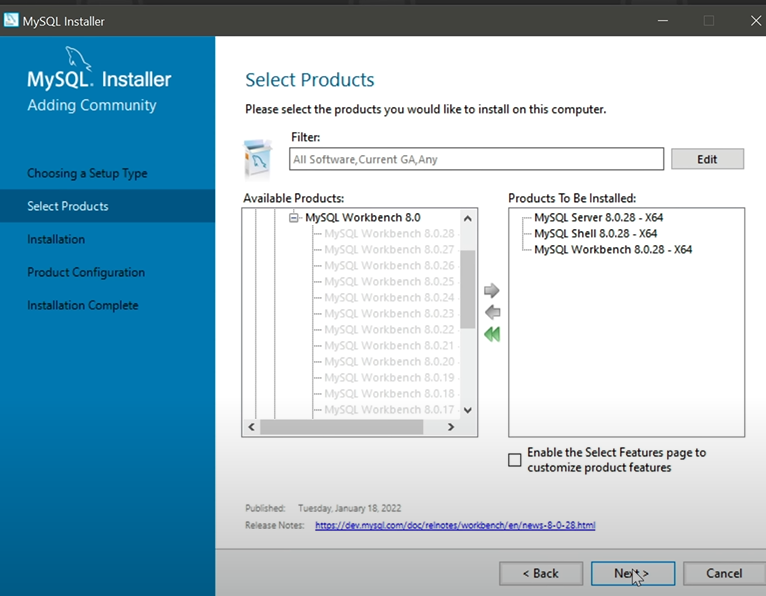Select MySQL Workbench 8.0.18 in available list

point(389,394)
